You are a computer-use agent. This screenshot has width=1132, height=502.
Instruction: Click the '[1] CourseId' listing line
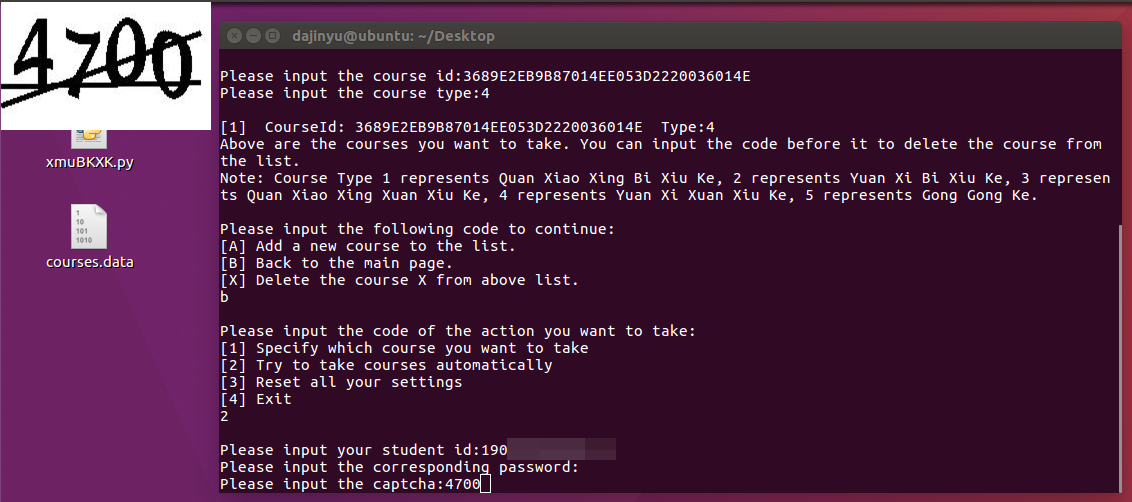click(467, 127)
